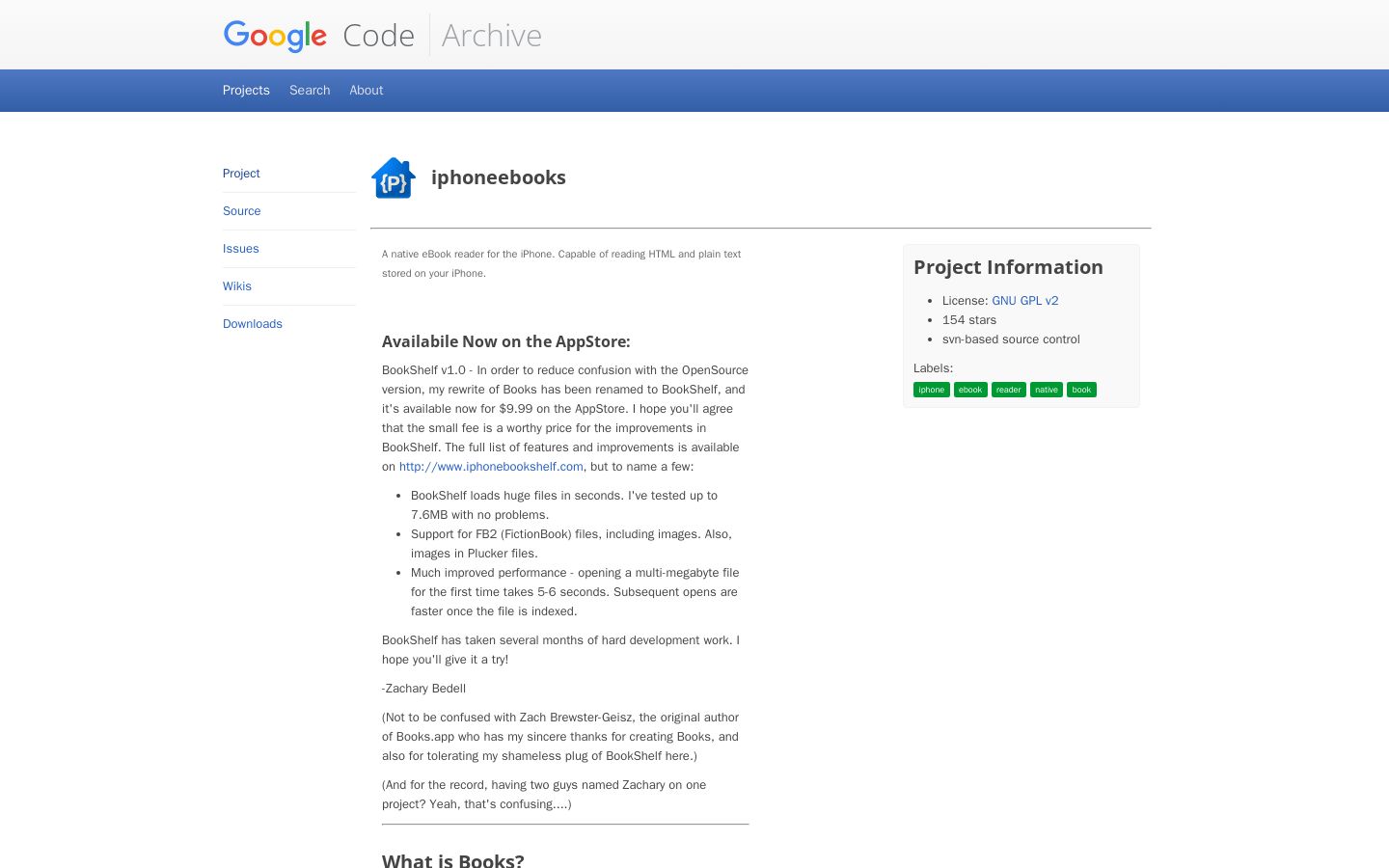
Task: Open the Projects nav item
Action: 246,90
